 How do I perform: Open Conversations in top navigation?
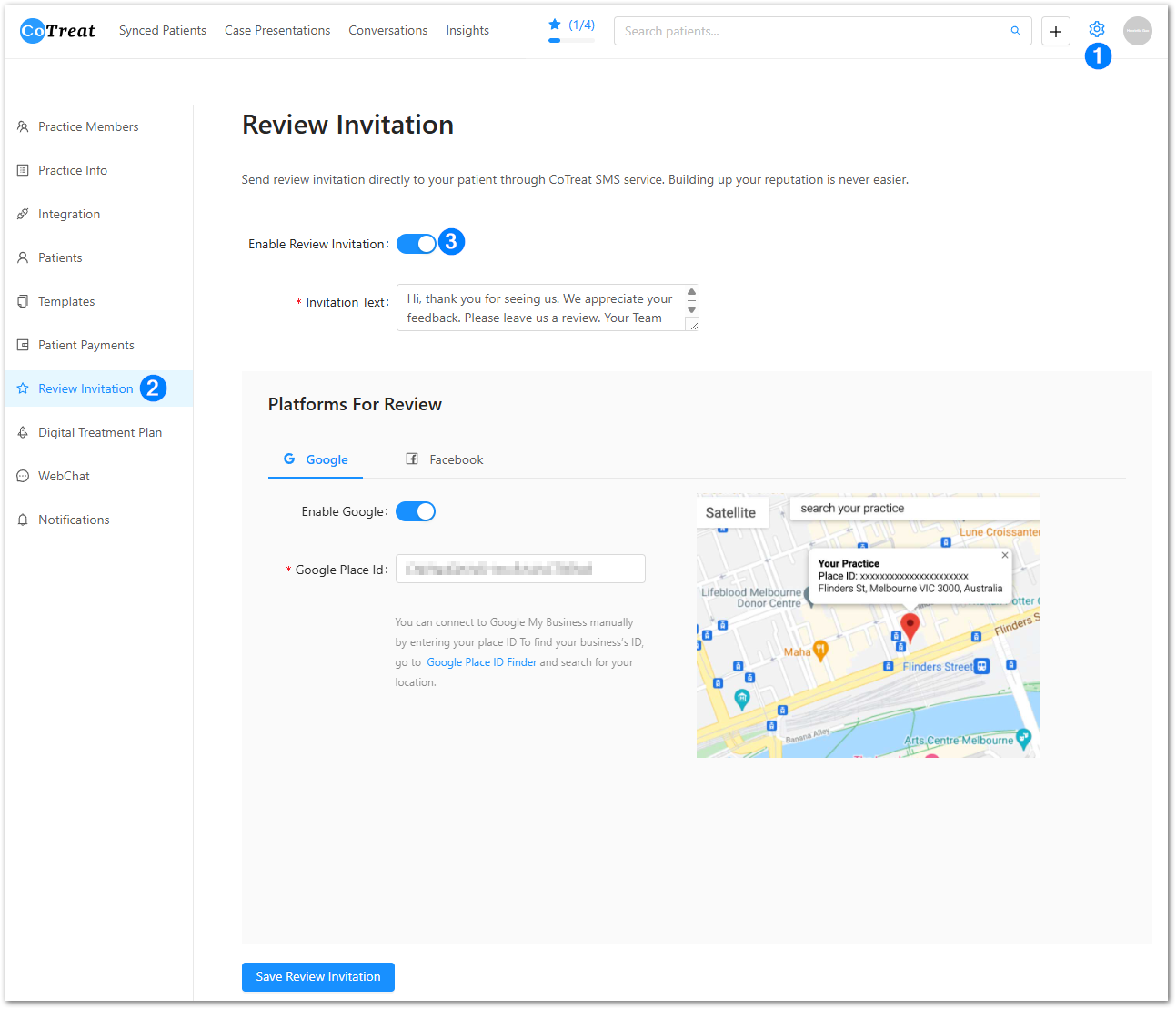click(387, 31)
